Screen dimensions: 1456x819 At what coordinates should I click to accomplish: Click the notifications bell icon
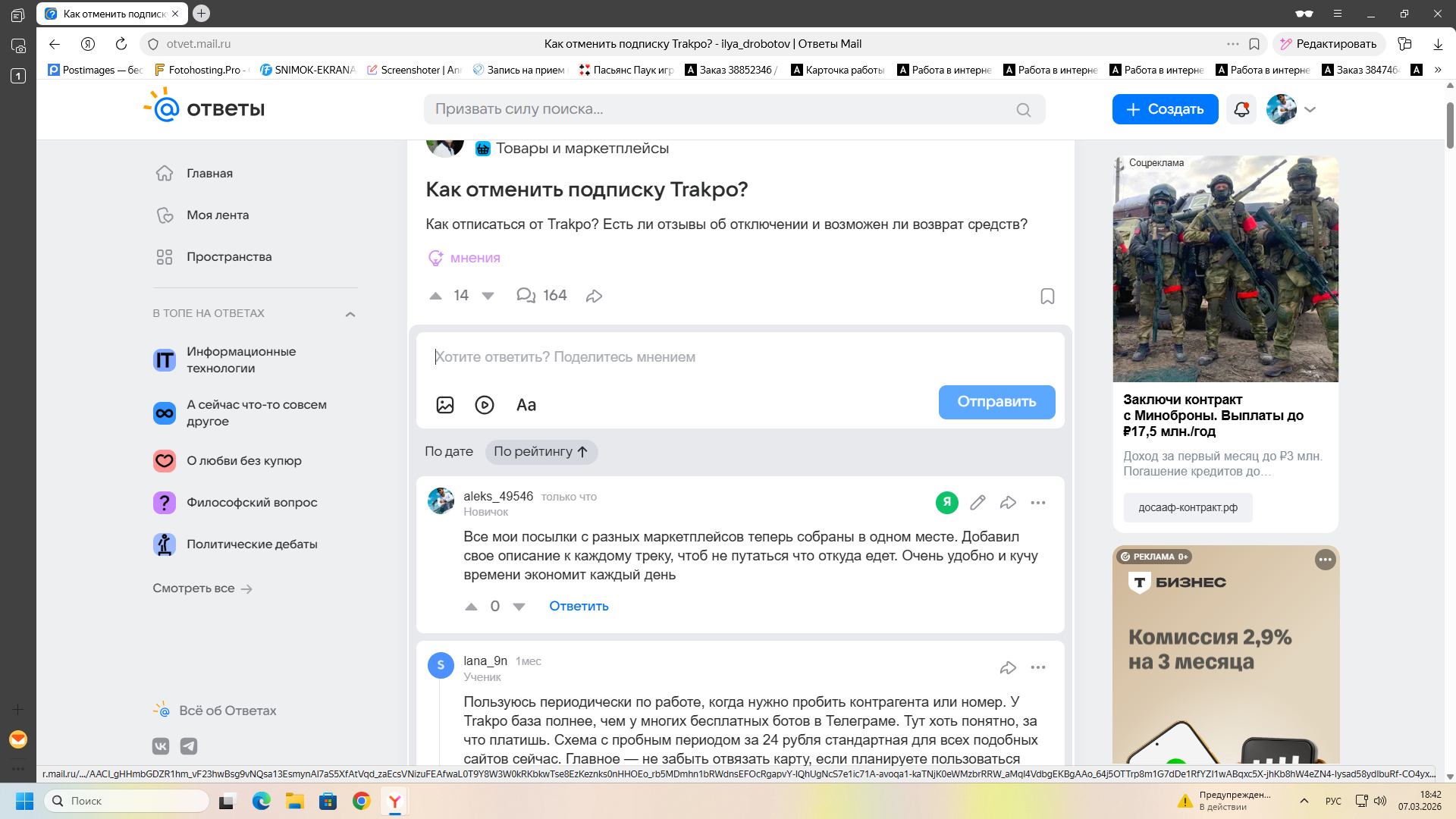tap(1241, 109)
